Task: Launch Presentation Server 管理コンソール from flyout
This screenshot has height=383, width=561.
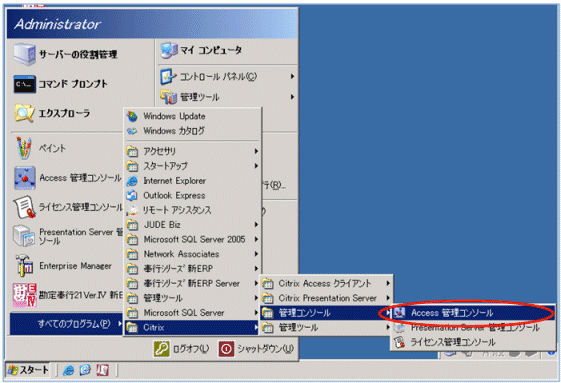Action: [473, 328]
